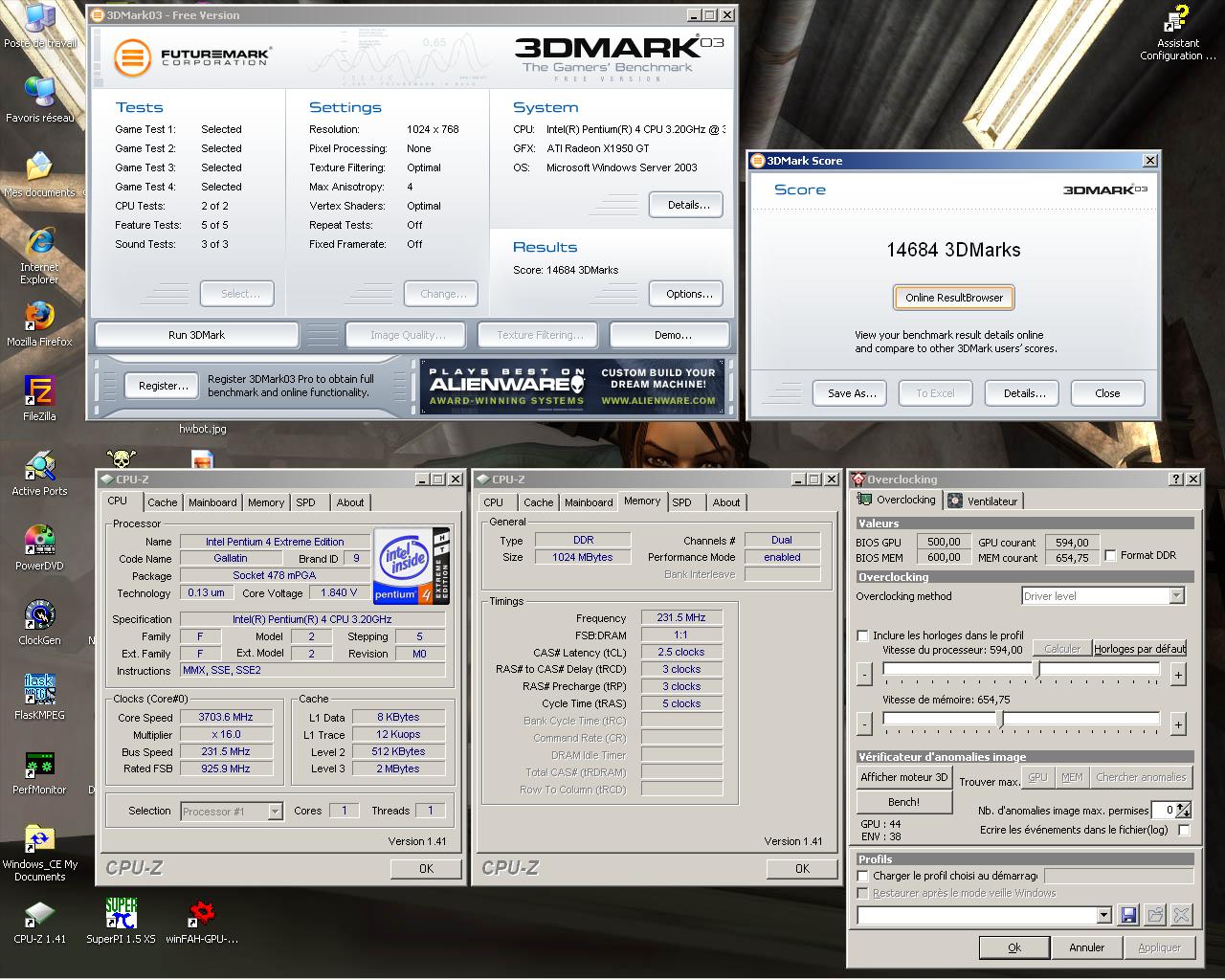
Task: Click Futuremark Corporation logo
Action: (191, 56)
